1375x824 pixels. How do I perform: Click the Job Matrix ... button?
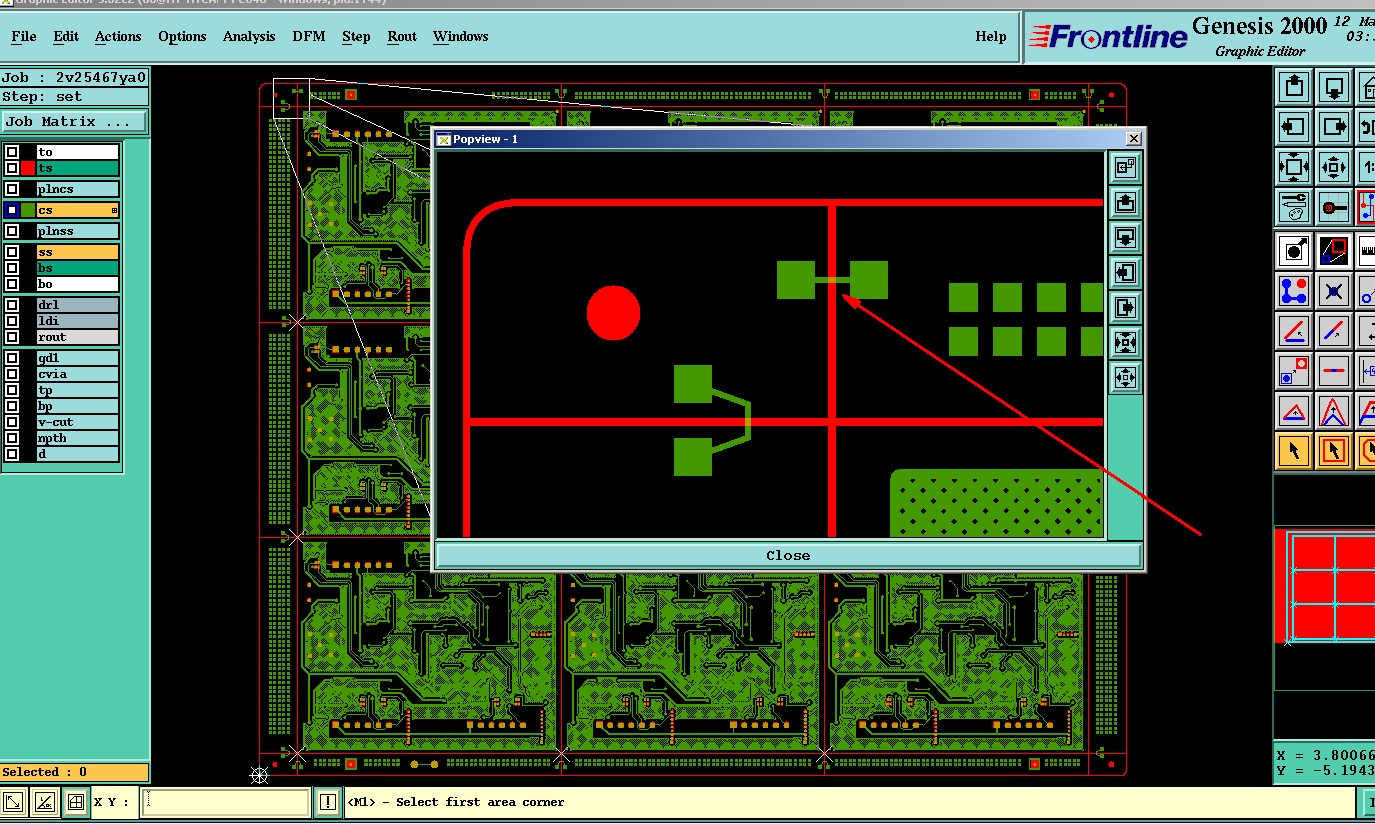[73, 122]
